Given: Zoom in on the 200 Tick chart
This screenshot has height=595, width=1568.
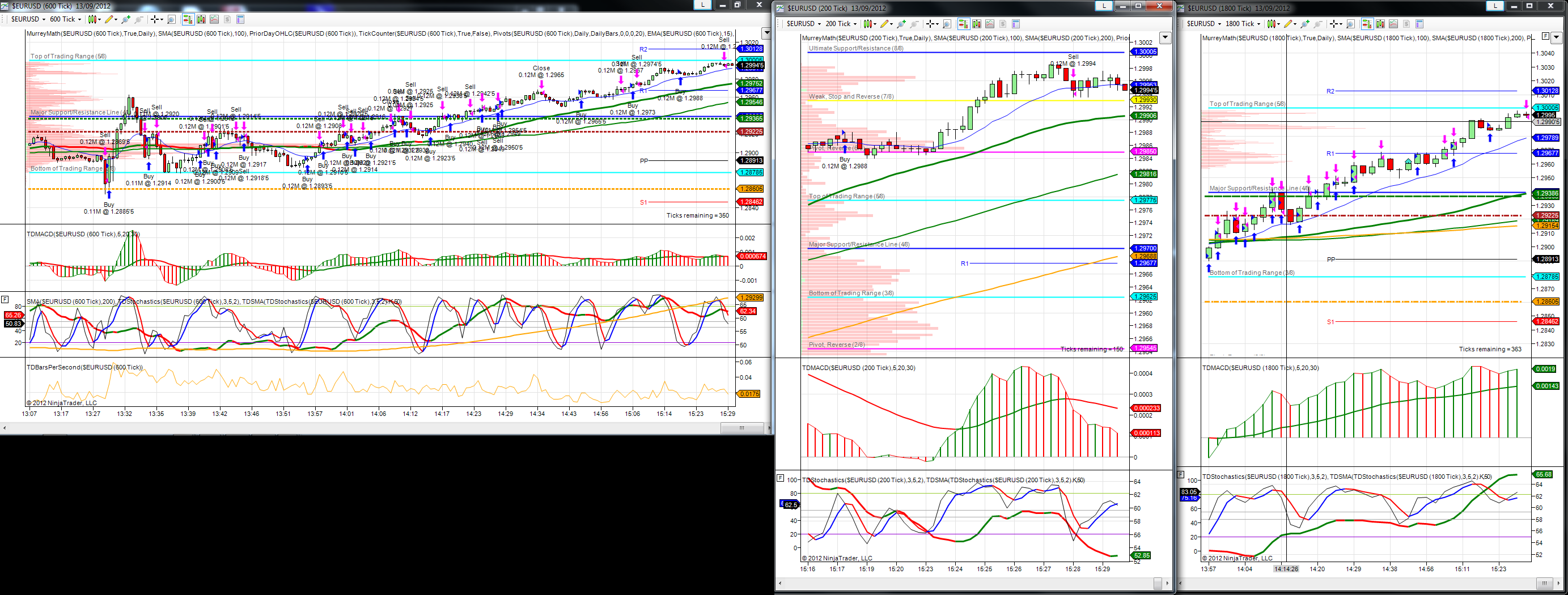Looking at the screenshot, I should coord(901,24).
